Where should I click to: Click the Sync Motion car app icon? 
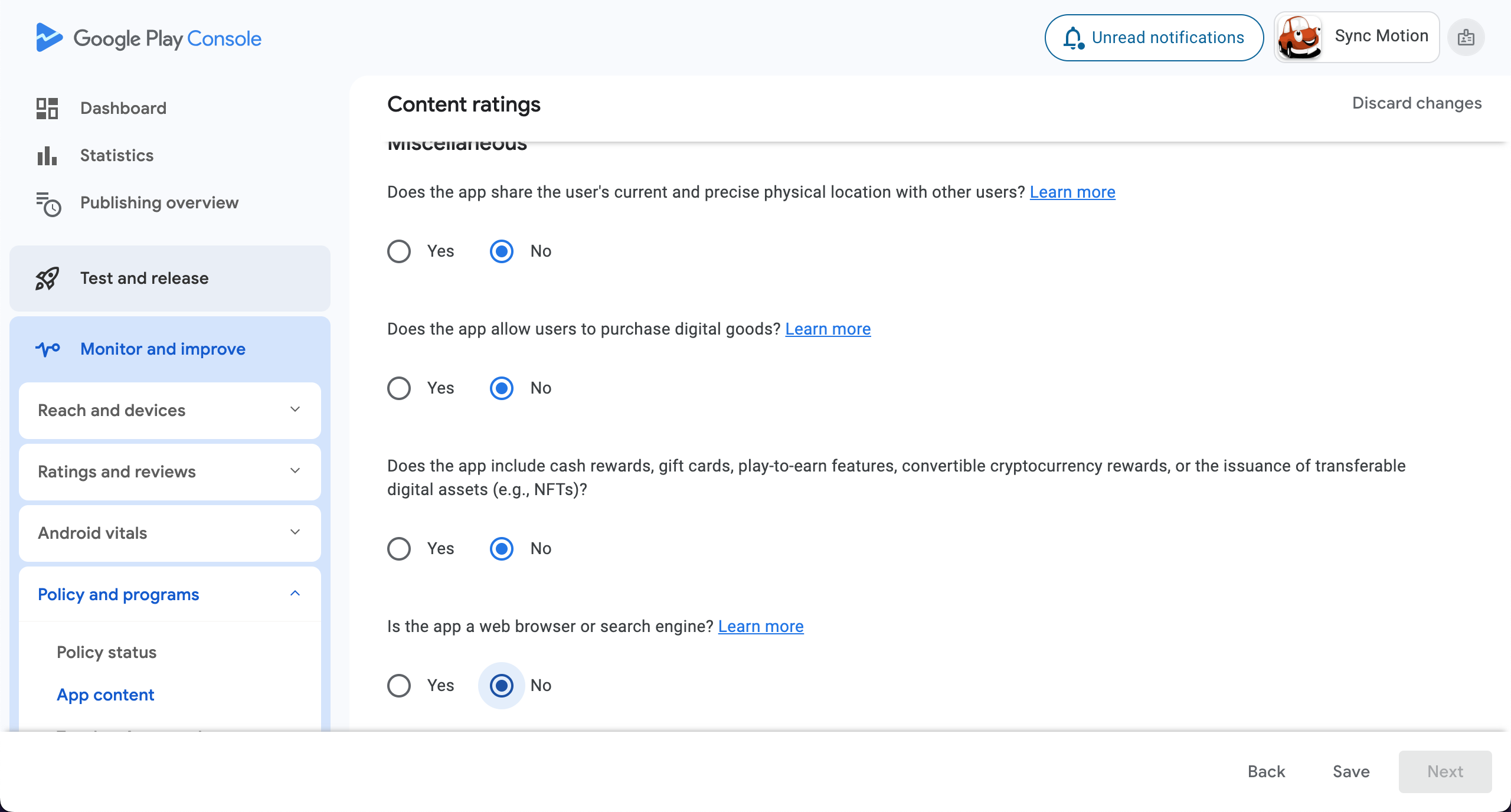coord(1299,37)
